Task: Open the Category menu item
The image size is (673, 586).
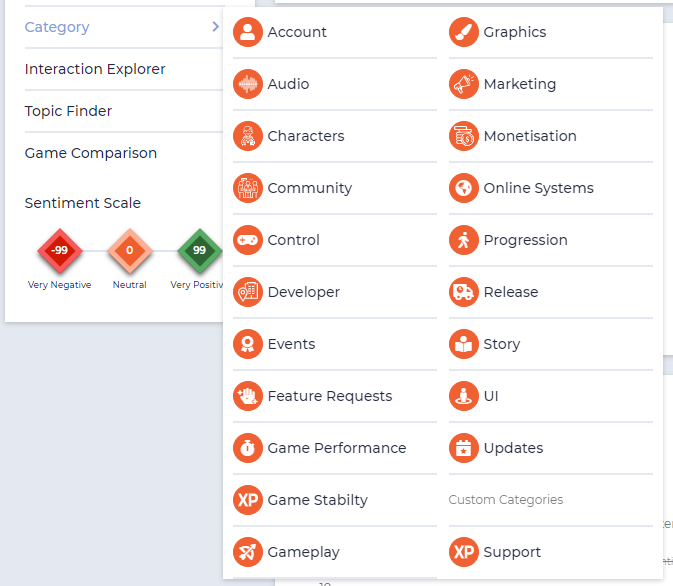Action: (124, 27)
